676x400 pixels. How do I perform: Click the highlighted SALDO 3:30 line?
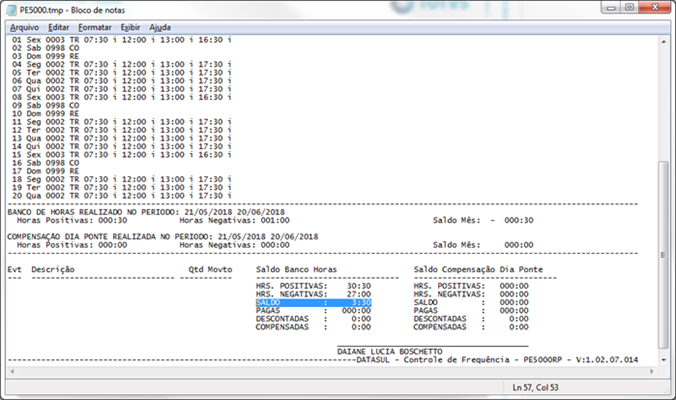coord(313,303)
